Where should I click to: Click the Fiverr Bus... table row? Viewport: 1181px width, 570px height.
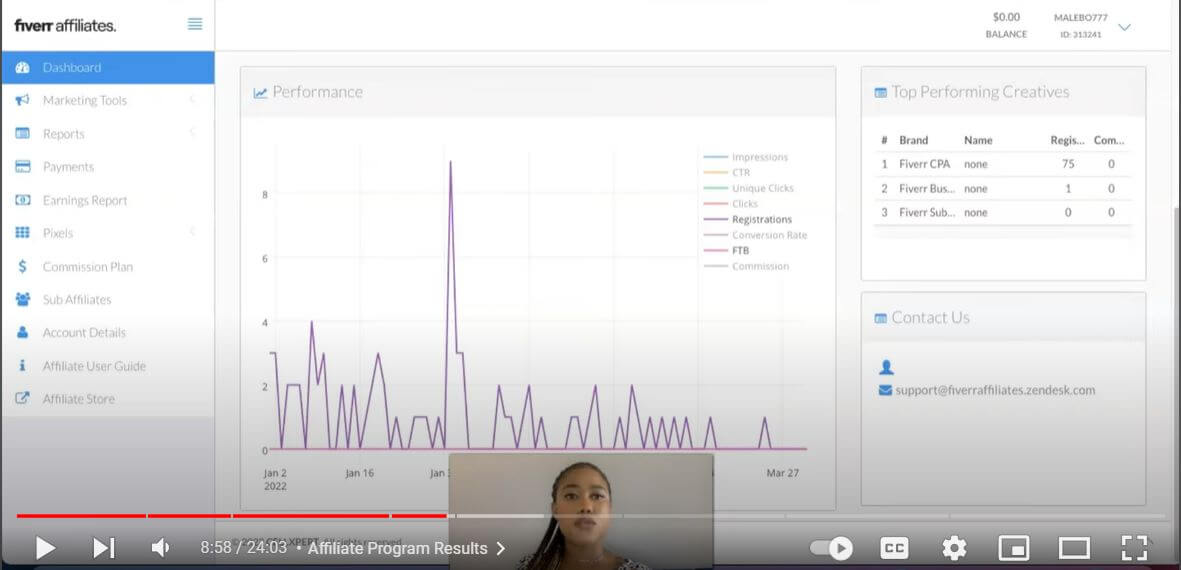(1002, 188)
